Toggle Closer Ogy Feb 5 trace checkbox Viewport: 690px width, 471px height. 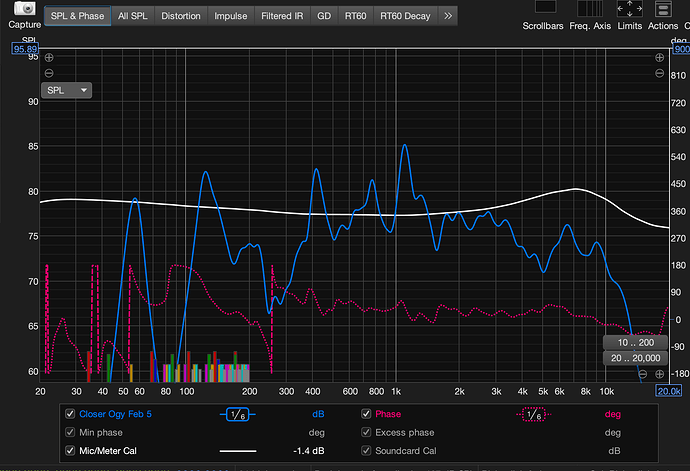pos(70,414)
